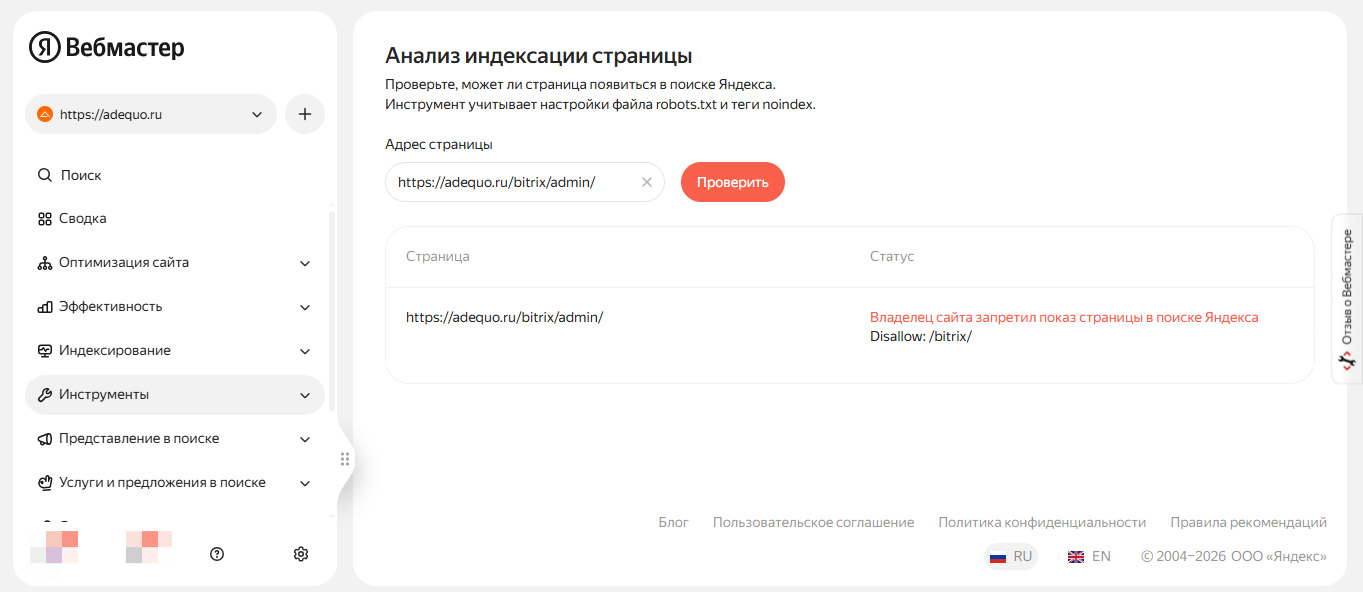Click the Представление в поиске megaphone icon
This screenshot has width=1363, height=592.
[45, 439]
